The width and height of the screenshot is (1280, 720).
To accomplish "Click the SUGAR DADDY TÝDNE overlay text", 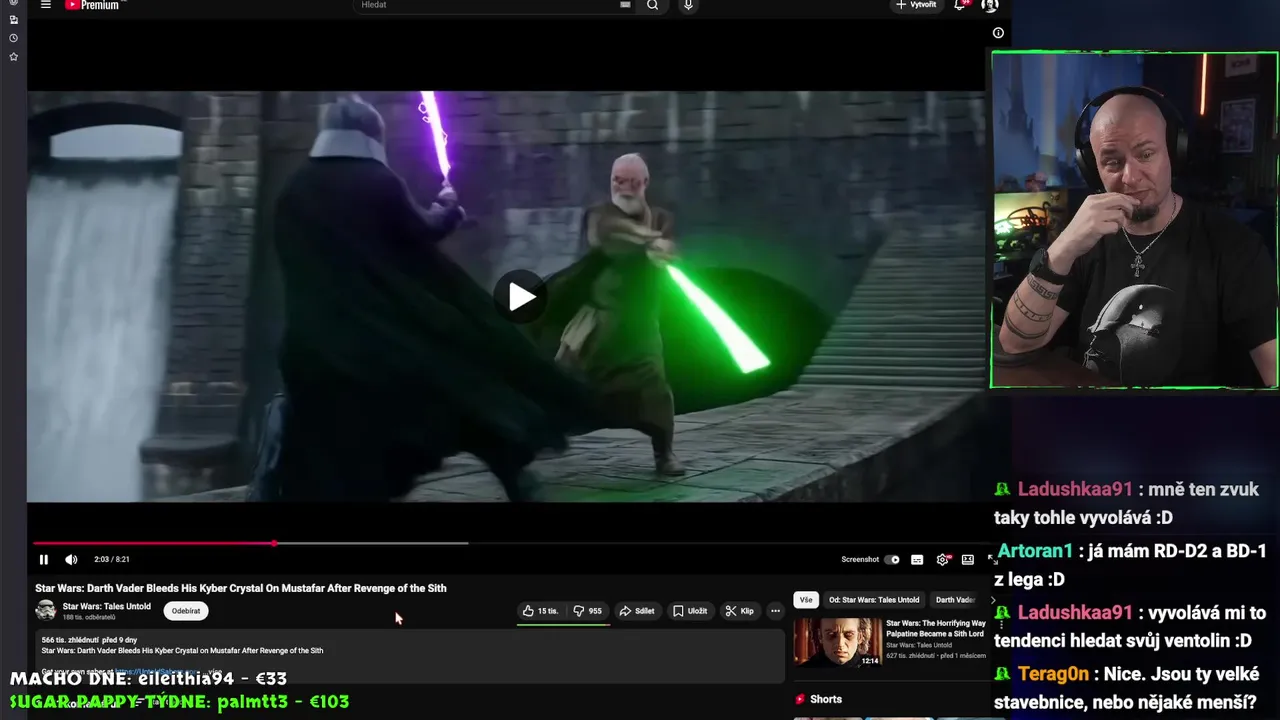I will pyautogui.click(x=179, y=702).
